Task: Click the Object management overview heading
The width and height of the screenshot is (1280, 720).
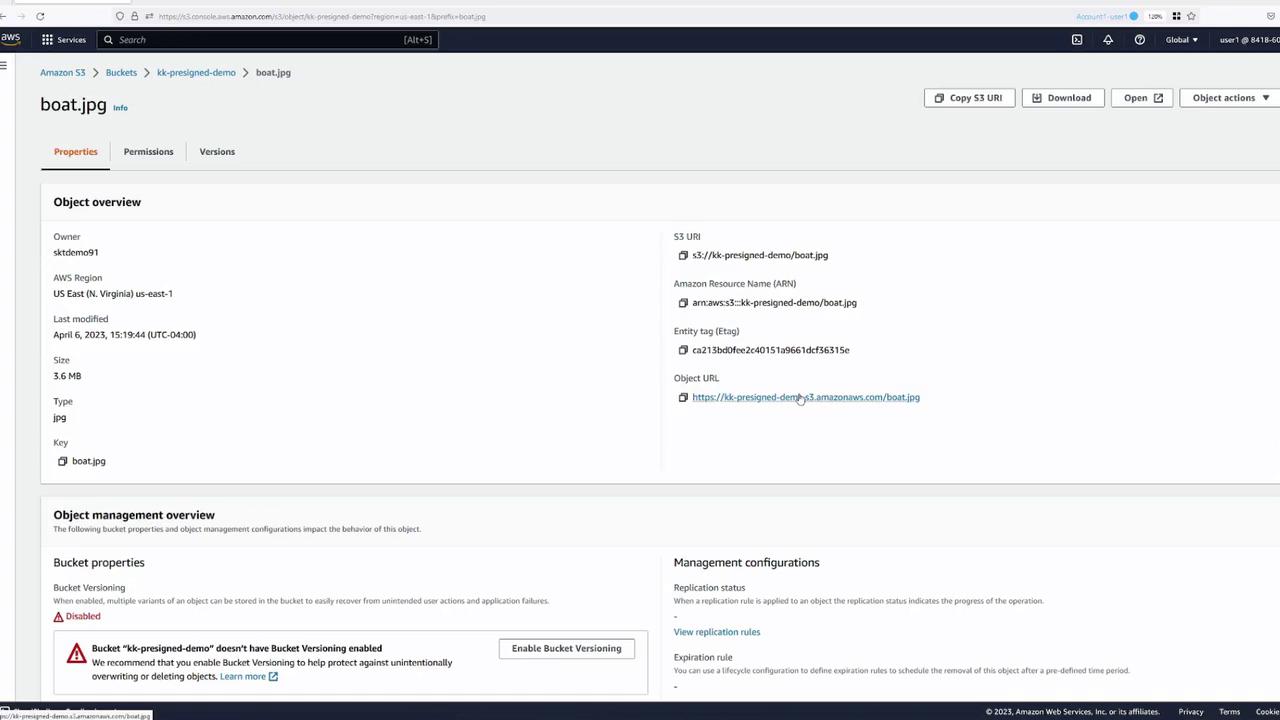Action: pyautogui.click(x=134, y=515)
